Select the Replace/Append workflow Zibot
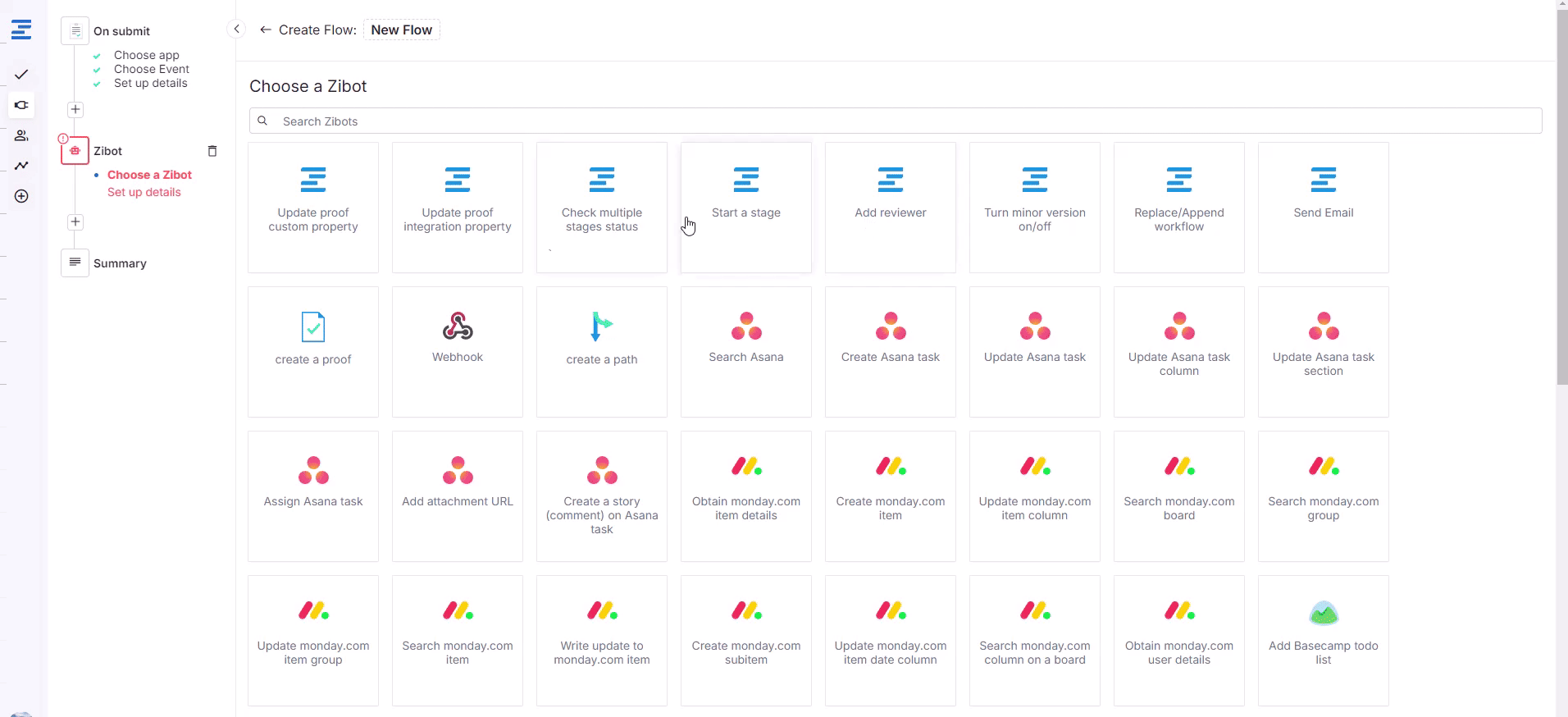Viewport: 1568px width, 717px height. tap(1179, 208)
